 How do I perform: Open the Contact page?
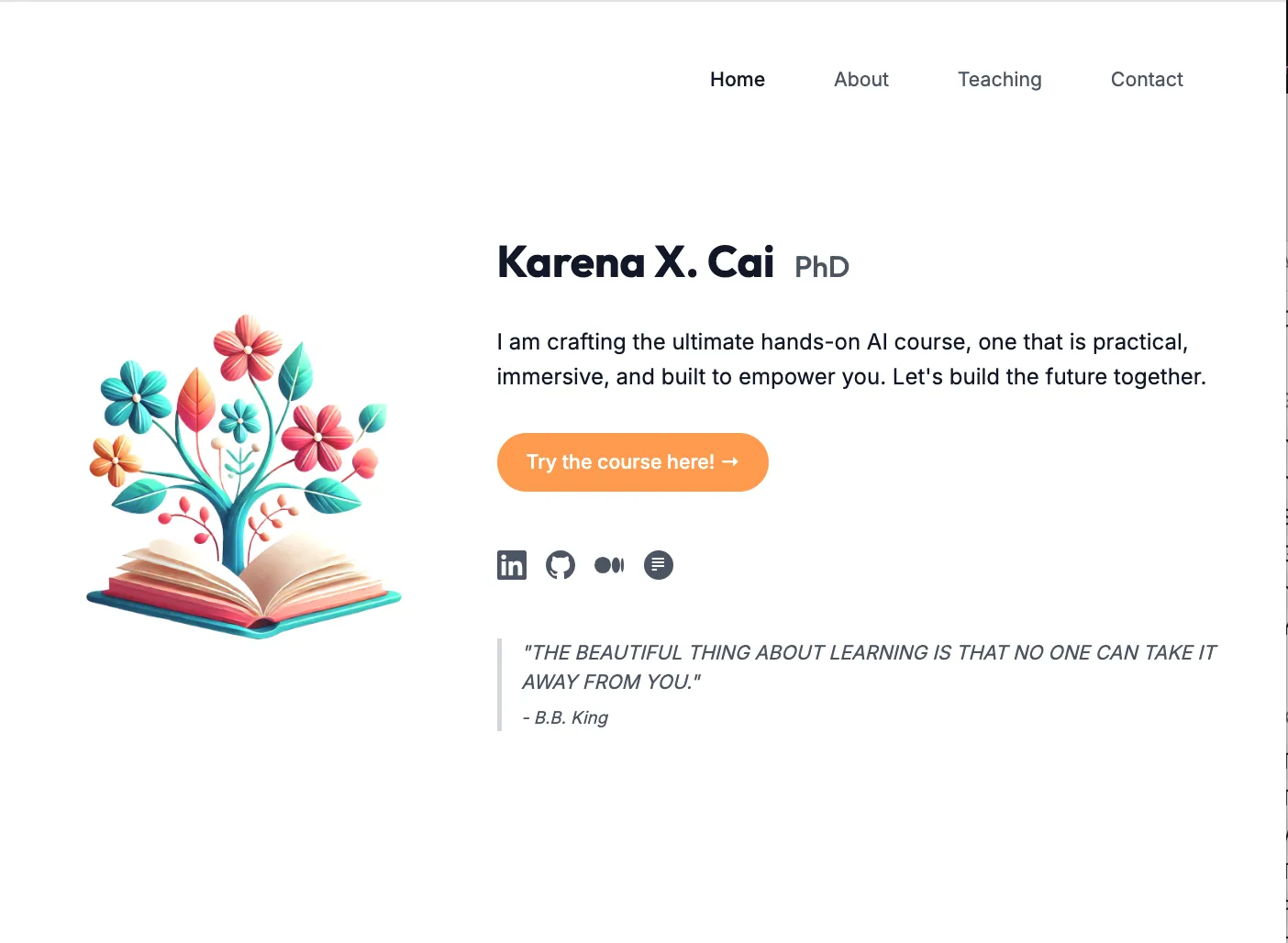point(1147,80)
